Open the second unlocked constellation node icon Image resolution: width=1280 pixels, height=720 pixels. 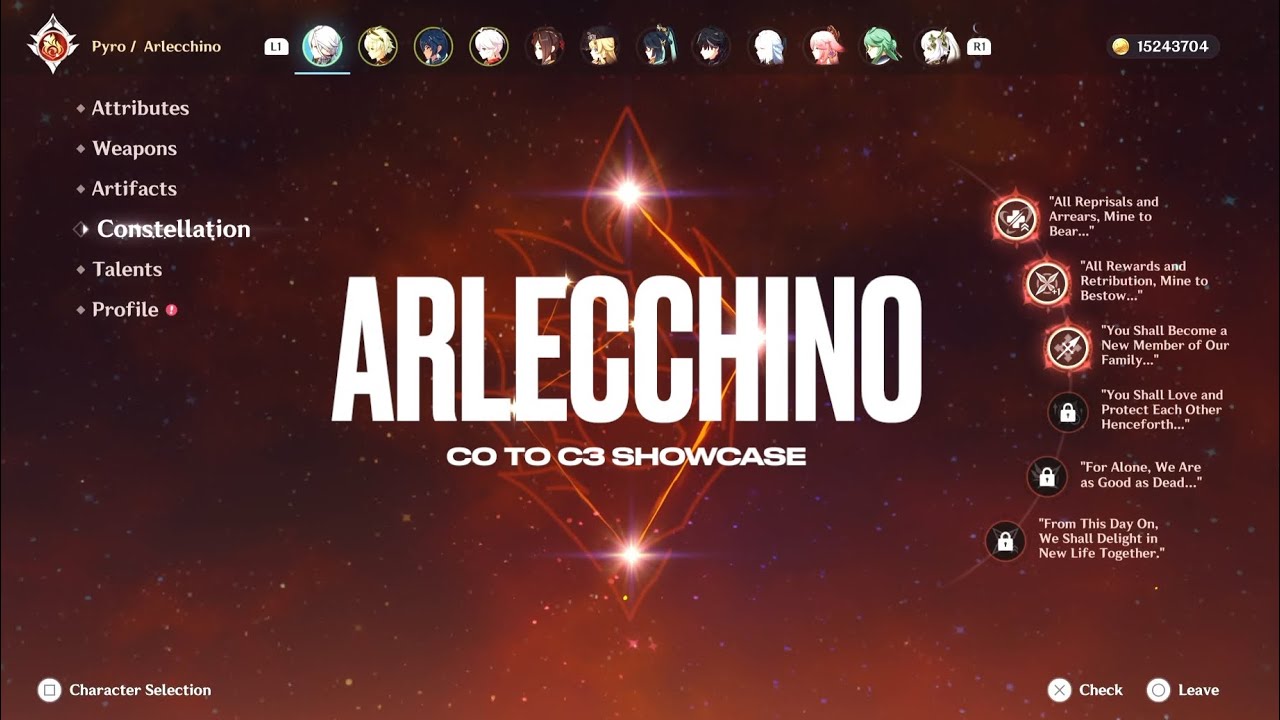click(1047, 283)
